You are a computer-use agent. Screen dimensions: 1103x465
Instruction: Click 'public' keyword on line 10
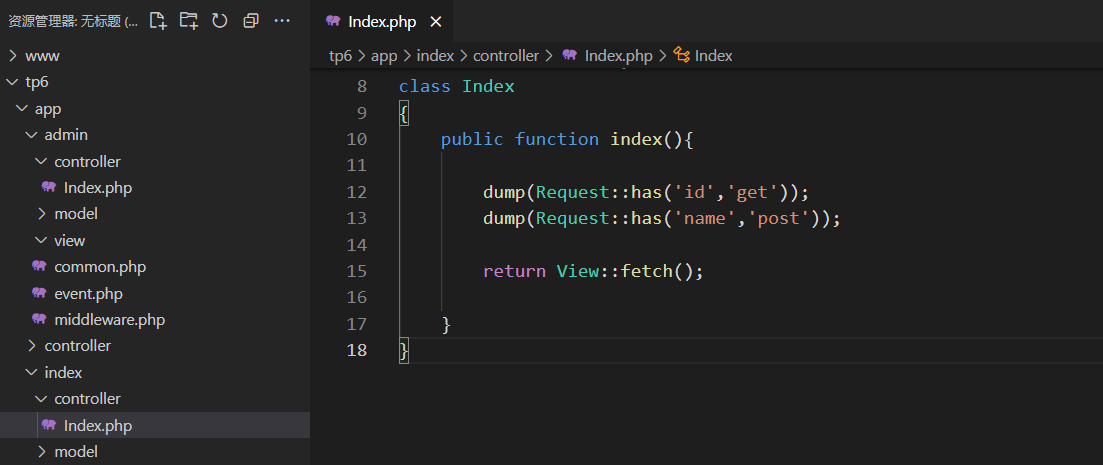pyautogui.click(x=472, y=139)
